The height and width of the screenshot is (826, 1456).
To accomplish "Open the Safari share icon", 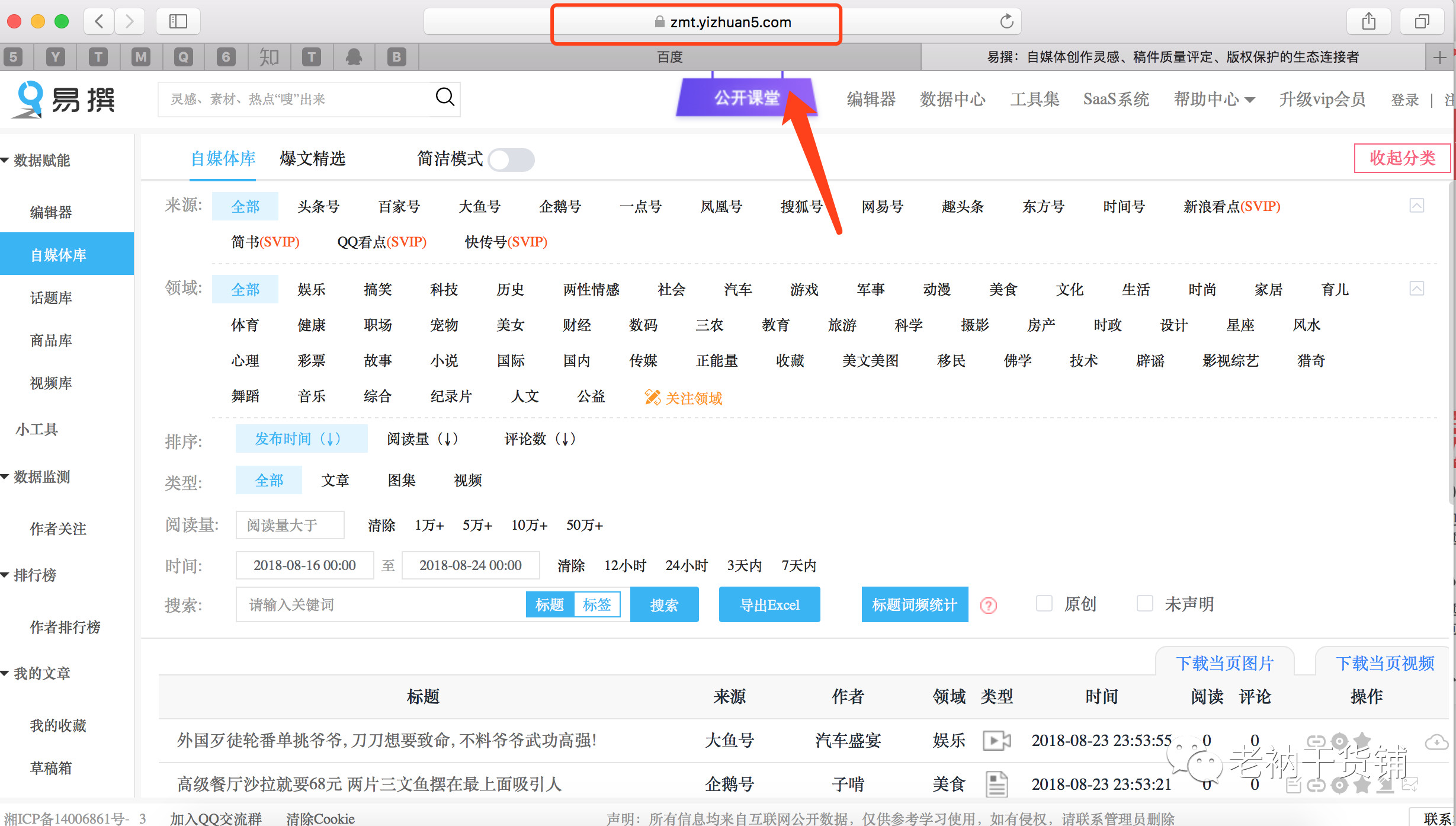I will pyautogui.click(x=1368, y=22).
